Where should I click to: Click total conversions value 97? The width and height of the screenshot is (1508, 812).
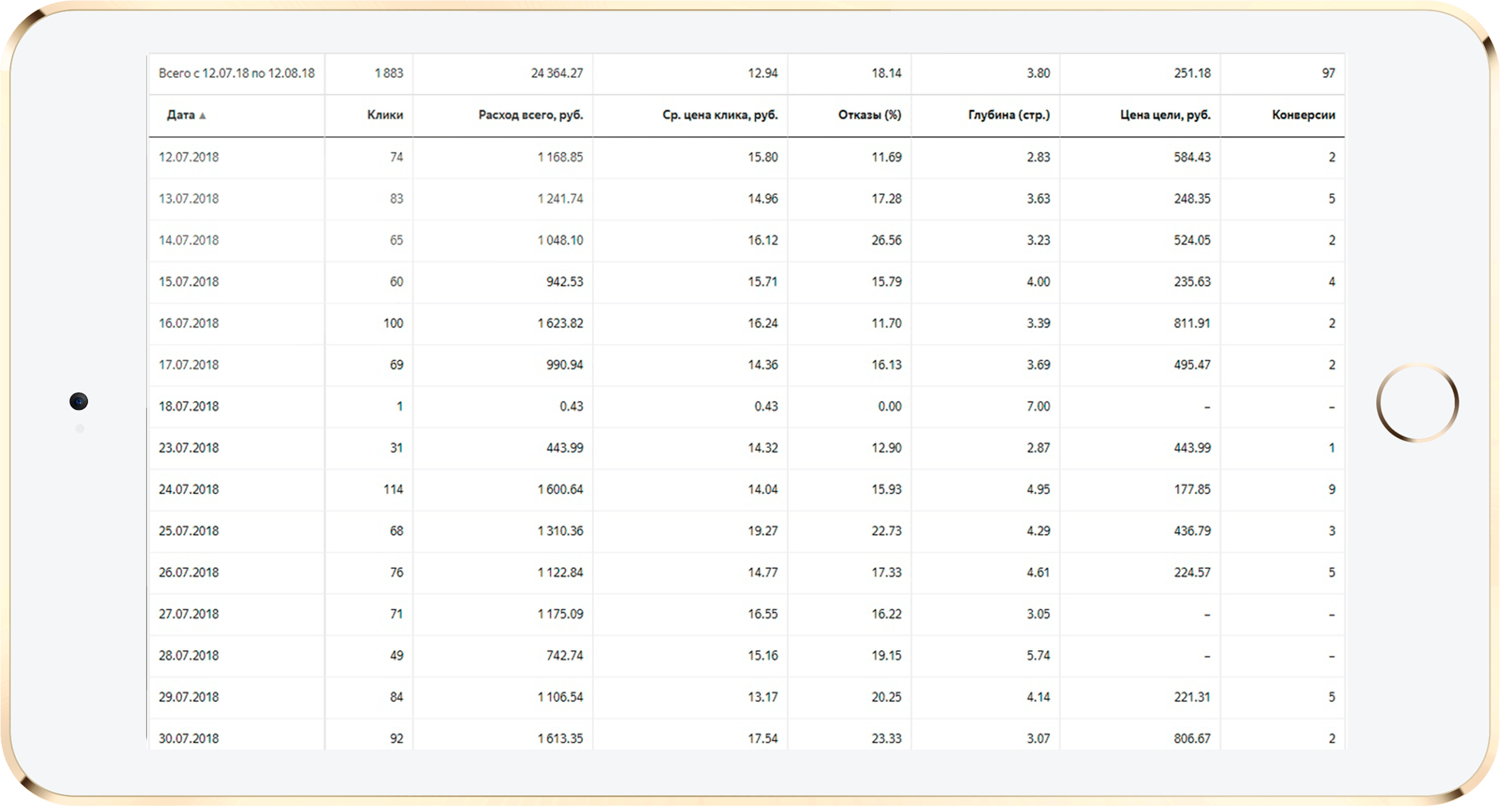(x=1328, y=74)
